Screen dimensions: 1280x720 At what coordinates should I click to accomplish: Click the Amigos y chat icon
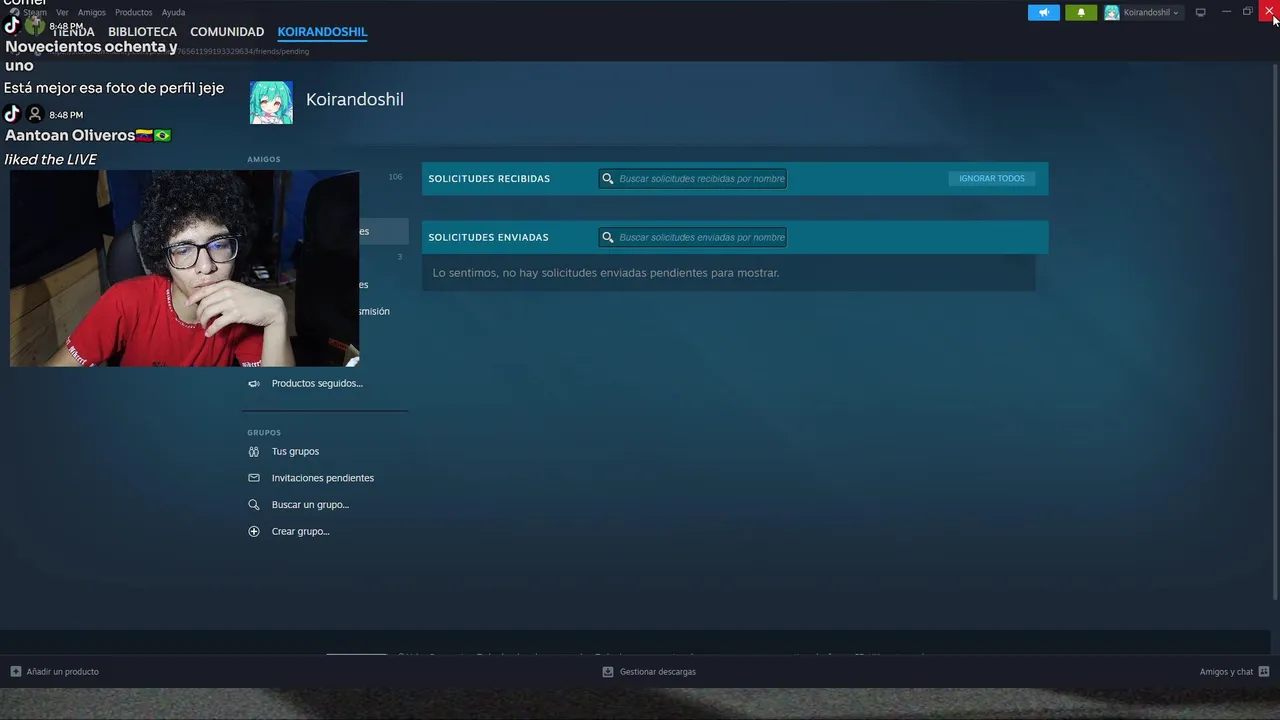(1264, 672)
